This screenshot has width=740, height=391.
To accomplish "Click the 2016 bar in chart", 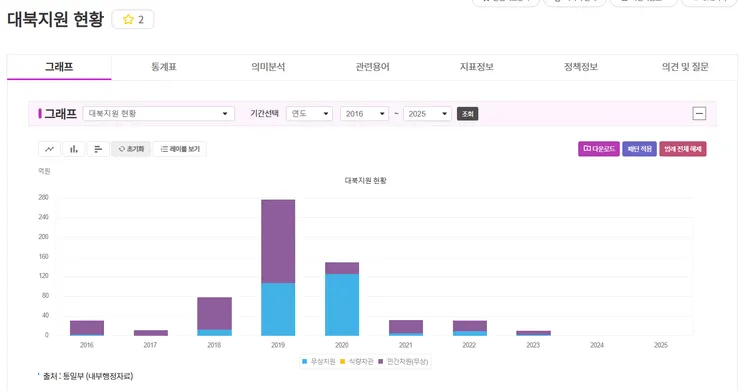I will coord(87,328).
